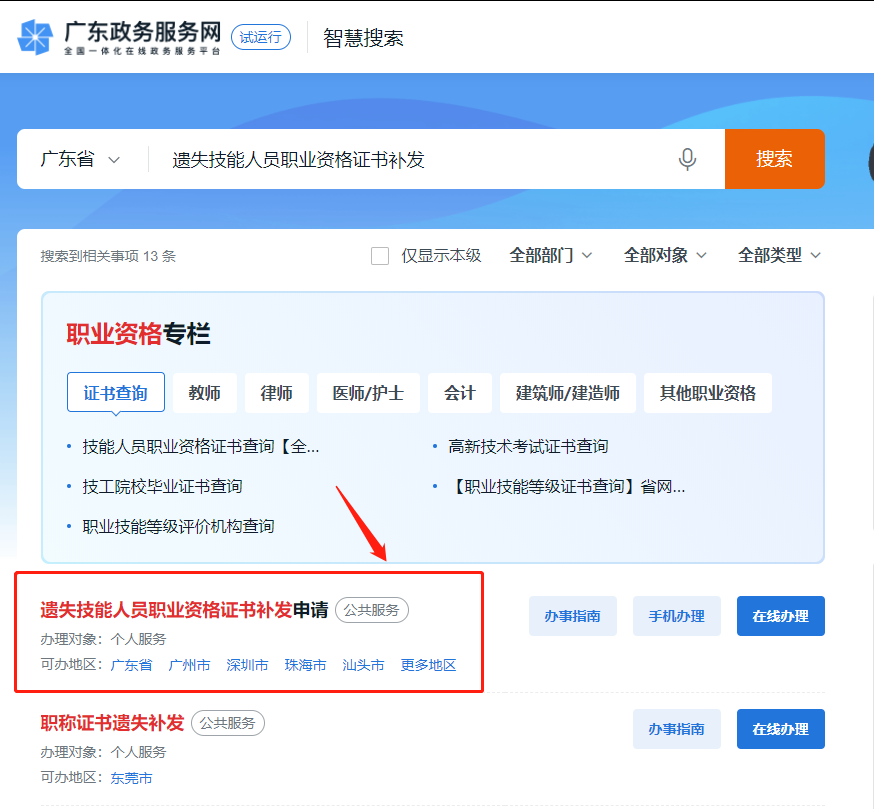Image resolution: width=874 pixels, height=809 pixels.
Task: Switch to the 建筑师/建造师 tab
Action: click(567, 393)
